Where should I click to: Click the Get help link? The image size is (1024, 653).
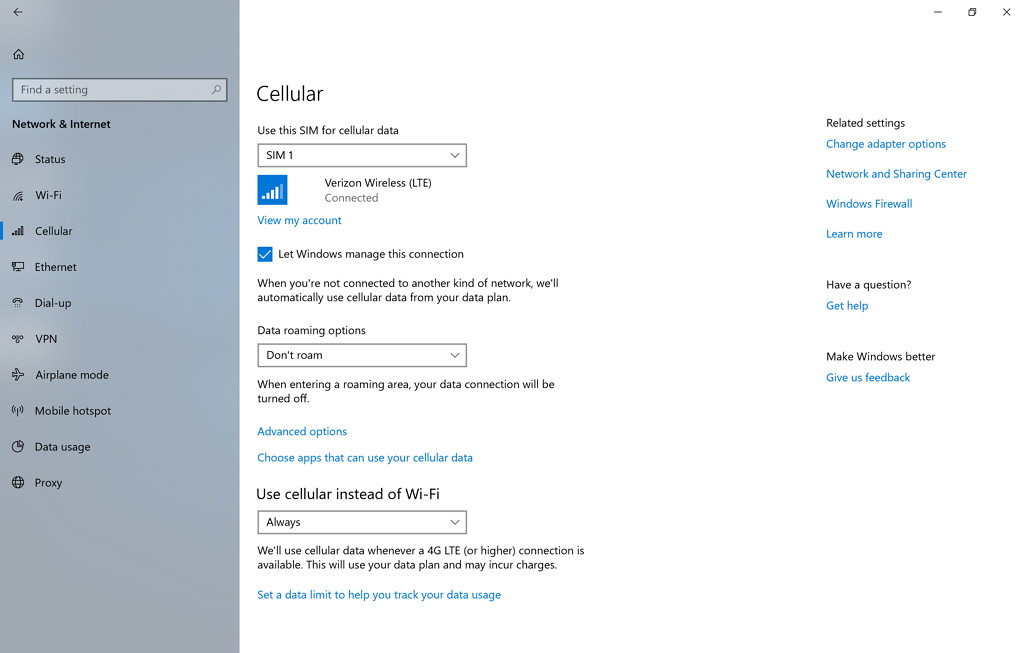[x=847, y=306]
